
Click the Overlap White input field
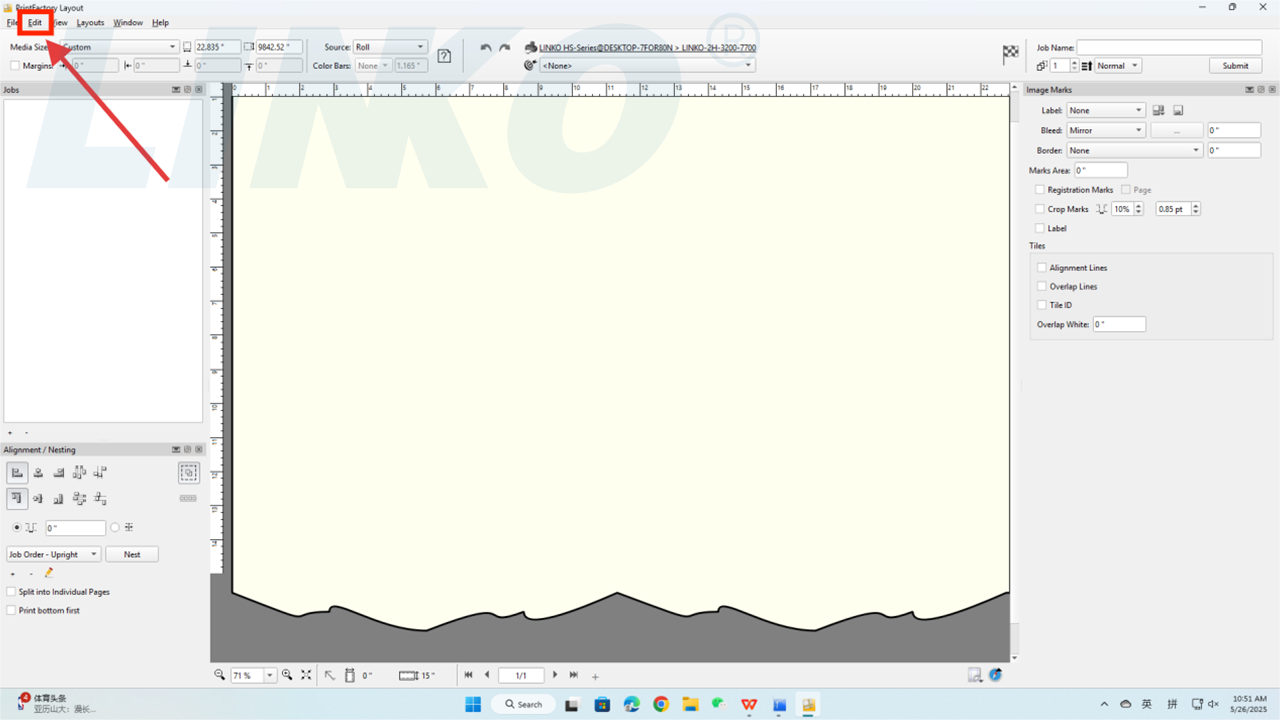point(1119,324)
